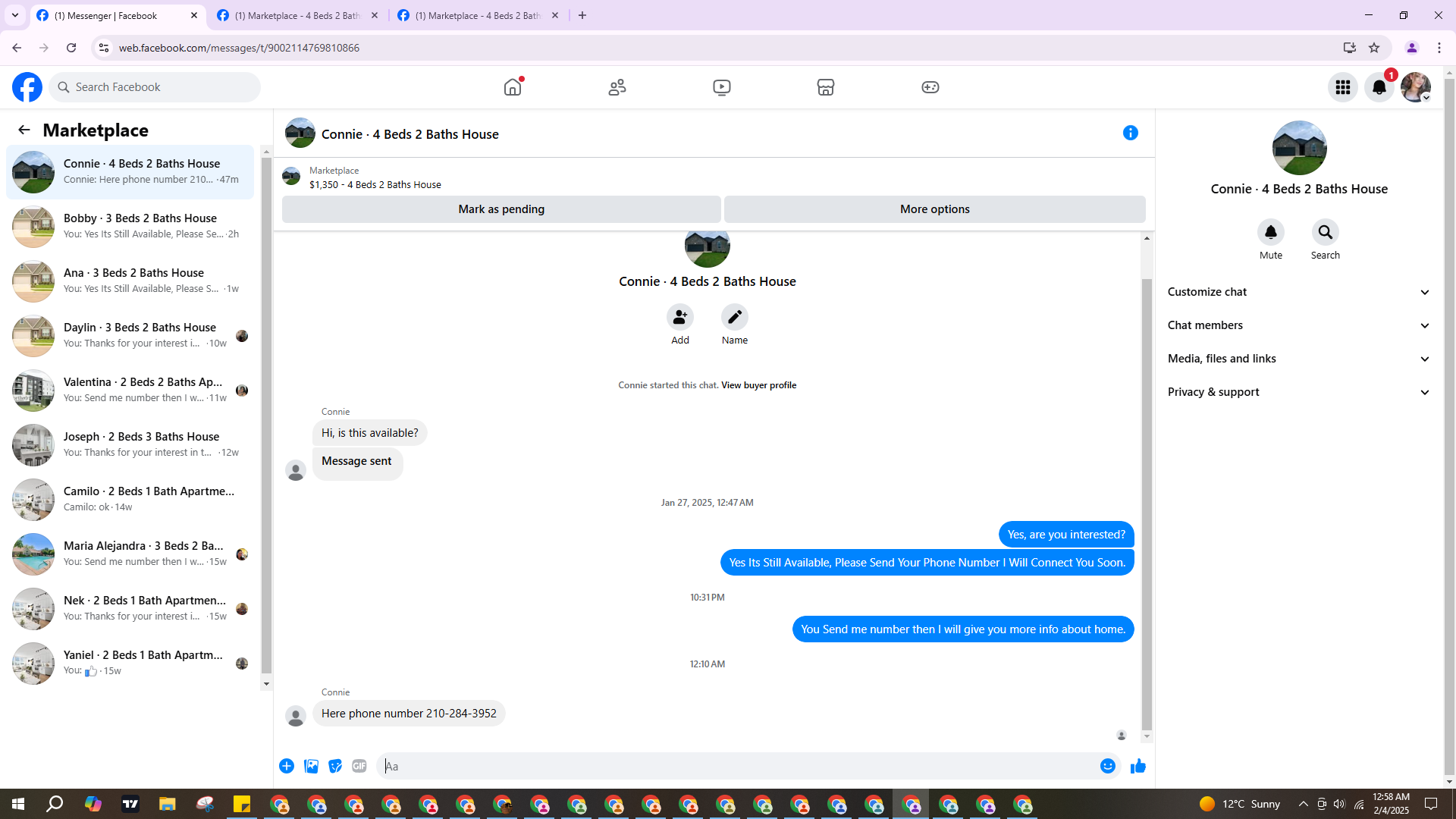Open more actions plus icon

click(x=287, y=766)
